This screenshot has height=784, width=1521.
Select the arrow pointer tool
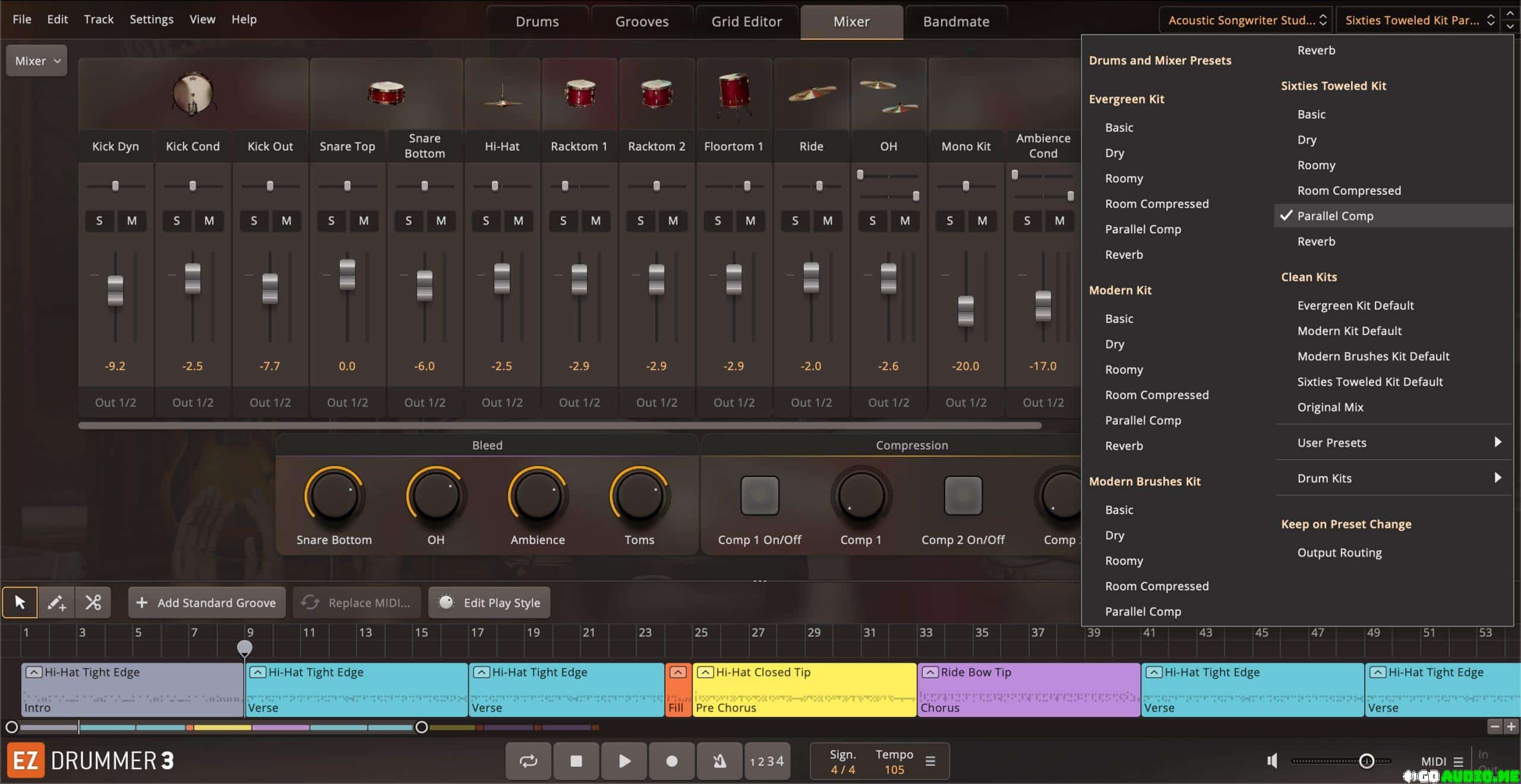tap(20, 602)
